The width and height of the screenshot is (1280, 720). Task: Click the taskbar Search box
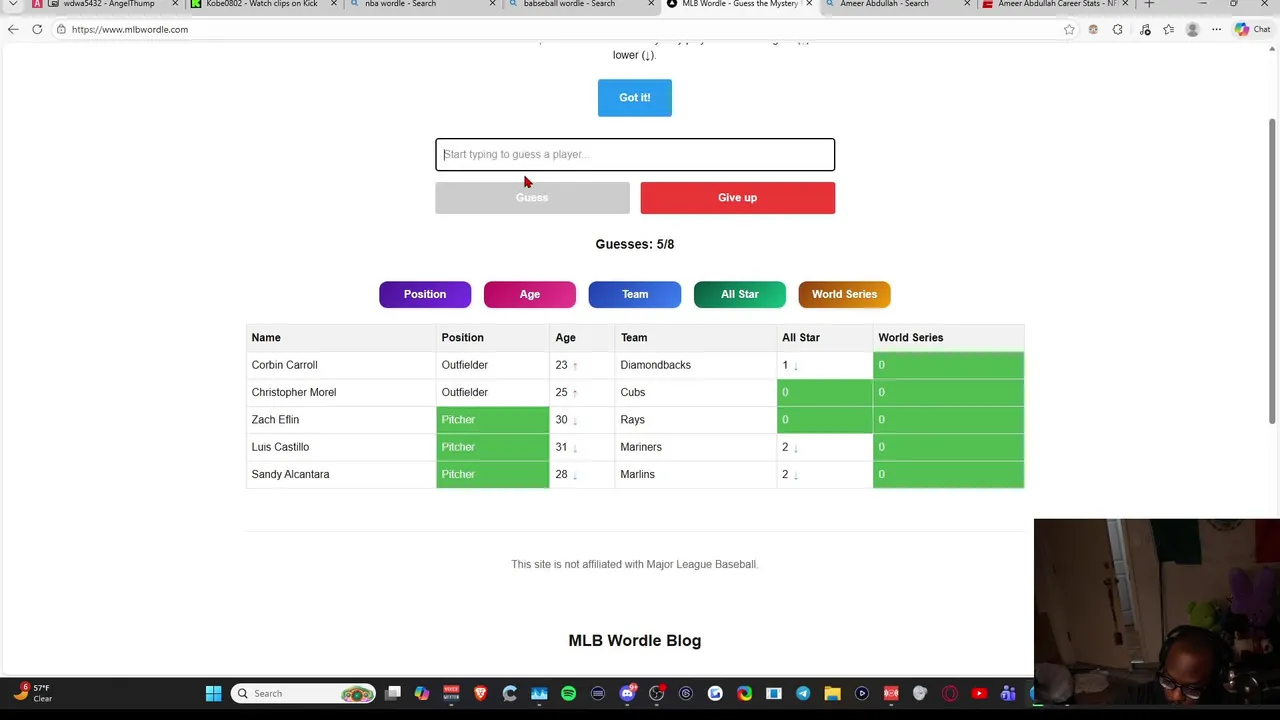pos(304,693)
